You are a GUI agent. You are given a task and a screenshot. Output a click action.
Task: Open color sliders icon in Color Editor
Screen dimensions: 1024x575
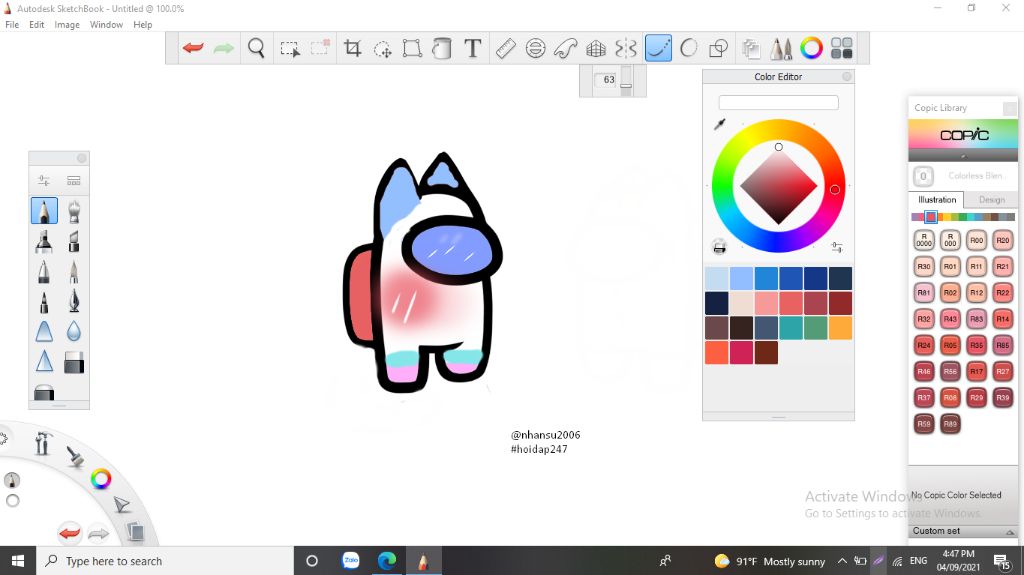837,247
